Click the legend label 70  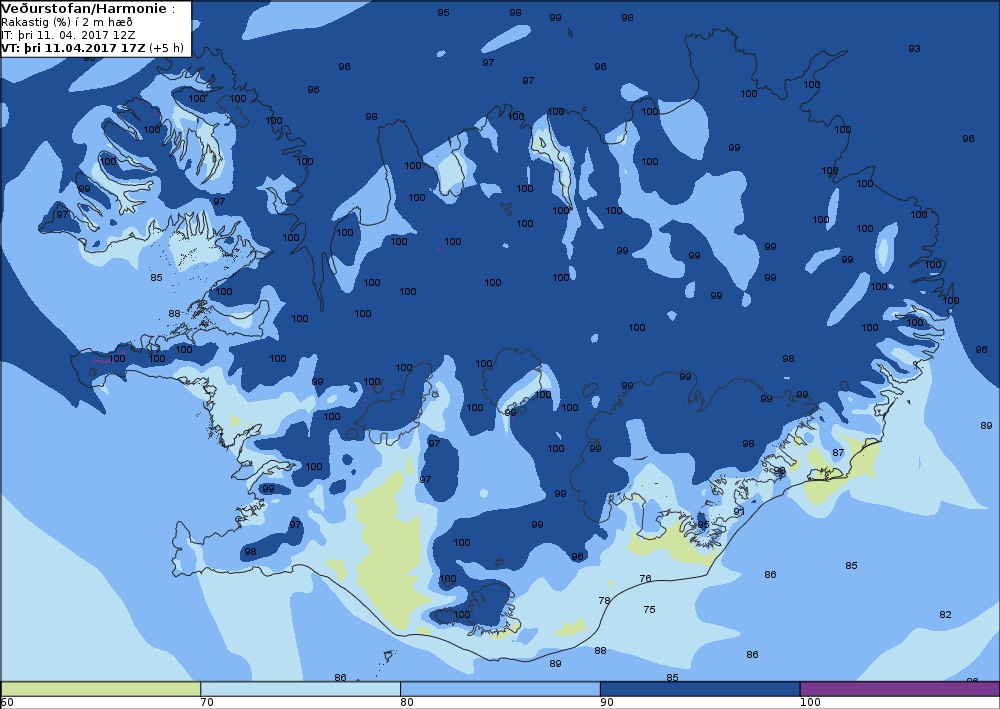207,703
